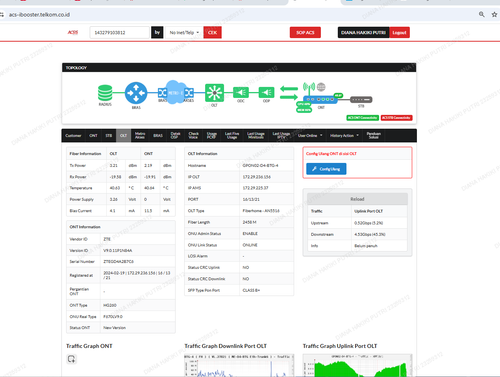500x377 pixels.
Task: Click the Info 'Belum penuh' value
Action: pyautogui.click(x=366, y=246)
